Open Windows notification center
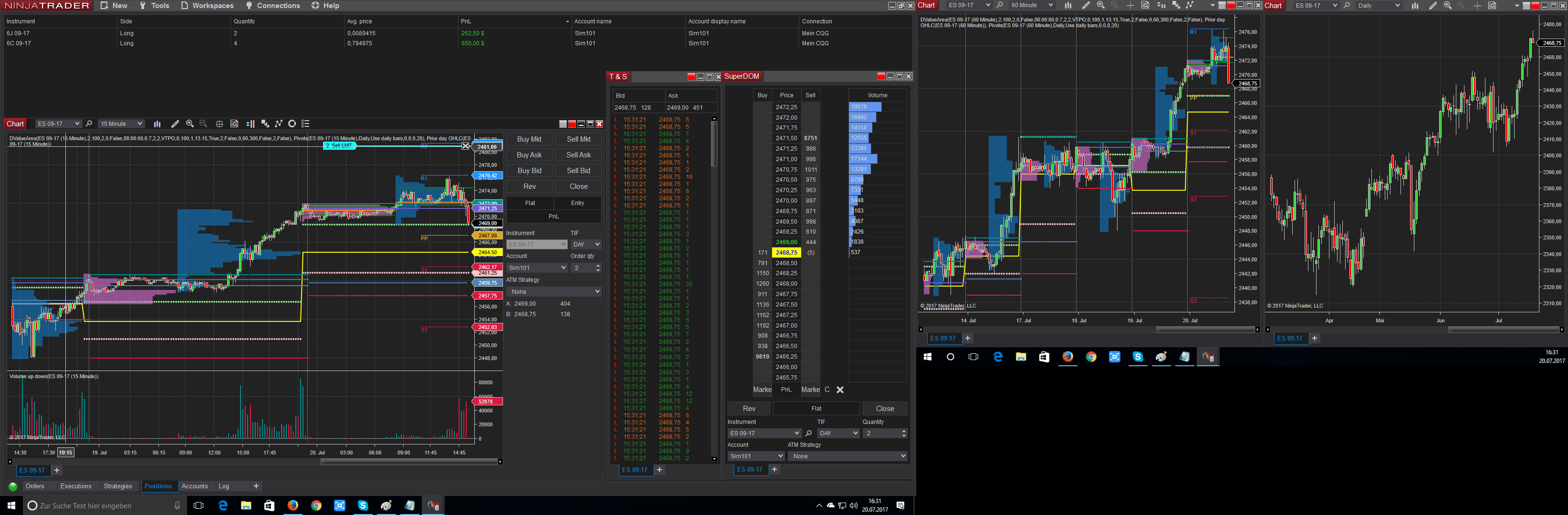The image size is (1568, 515). (x=900, y=505)
